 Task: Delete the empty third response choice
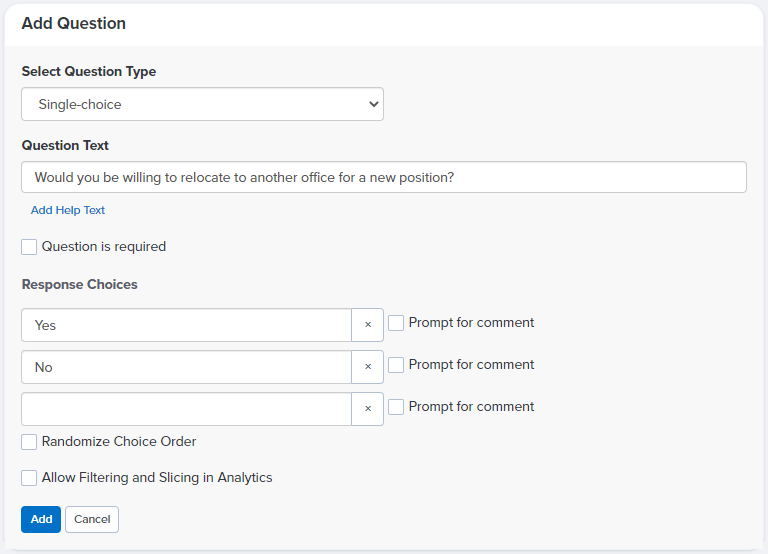[367, 409]
